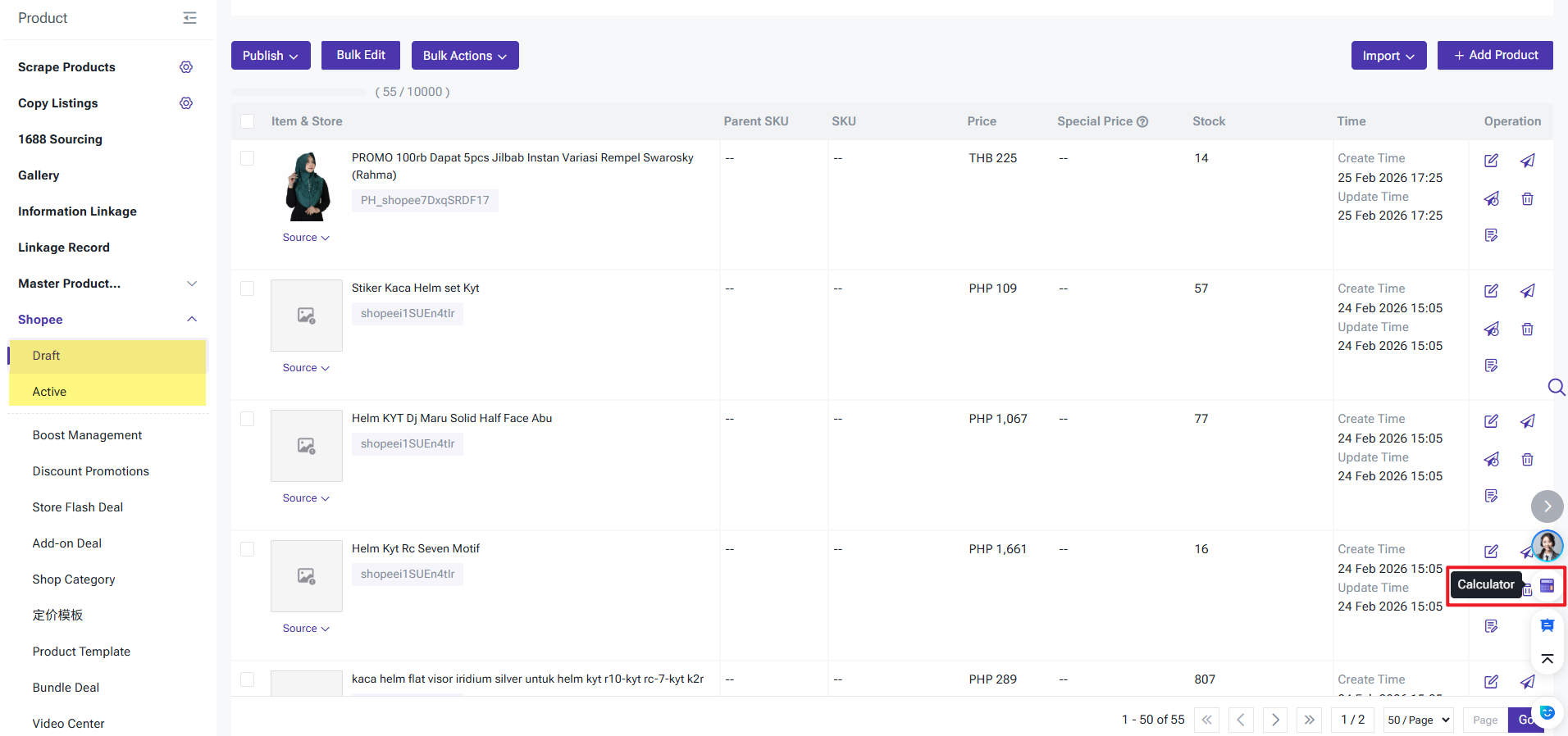
Task: Check the Helm Kyt Rc Seven Motif row
Action: (247, 549)
